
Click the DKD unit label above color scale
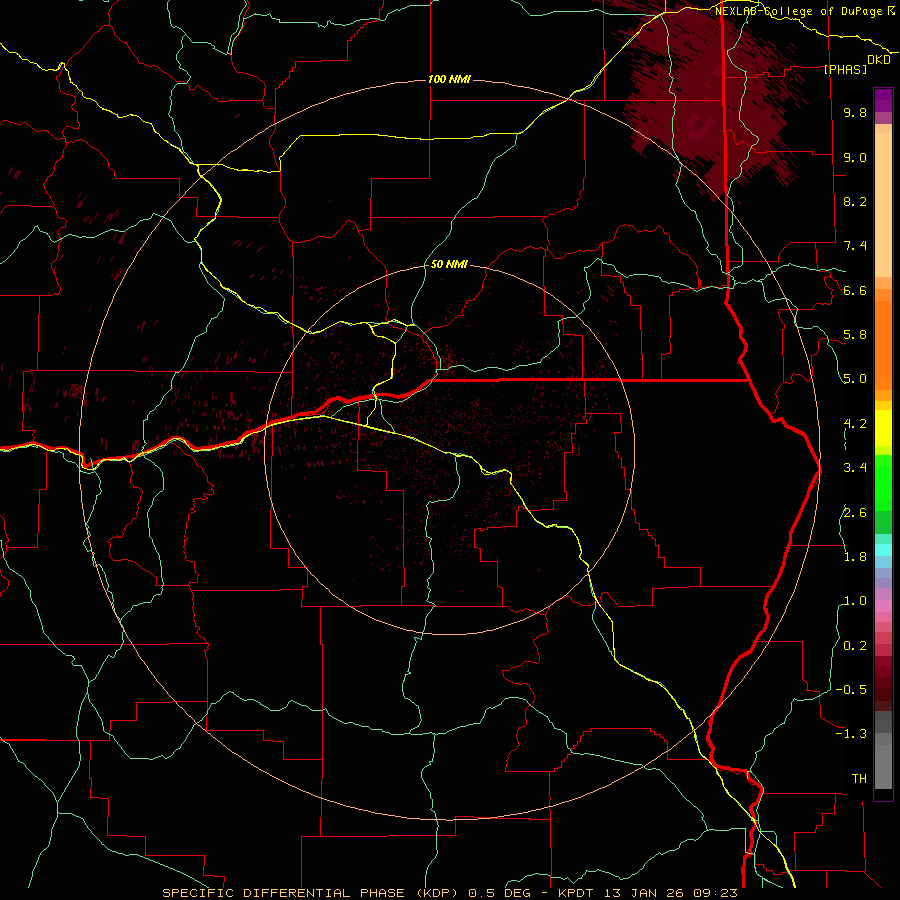879,59
